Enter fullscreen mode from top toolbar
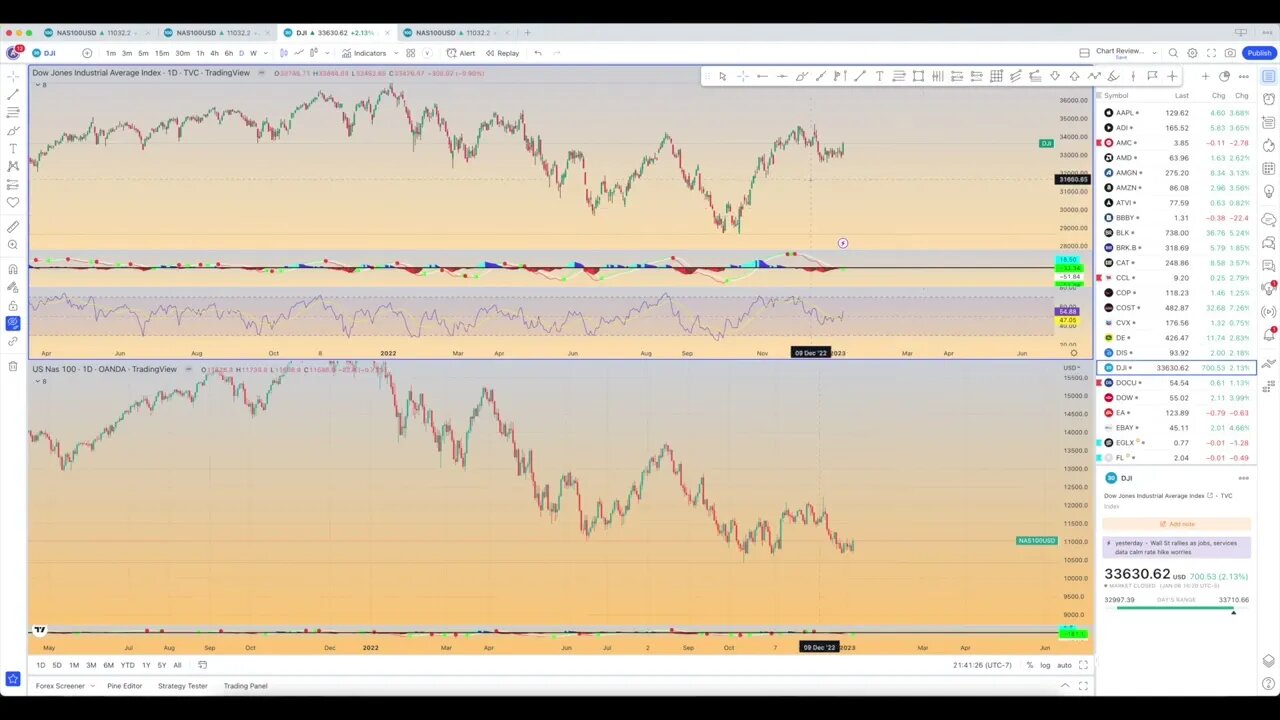This screenshot has height=720, width=1280. click(x=1211, y=53)
